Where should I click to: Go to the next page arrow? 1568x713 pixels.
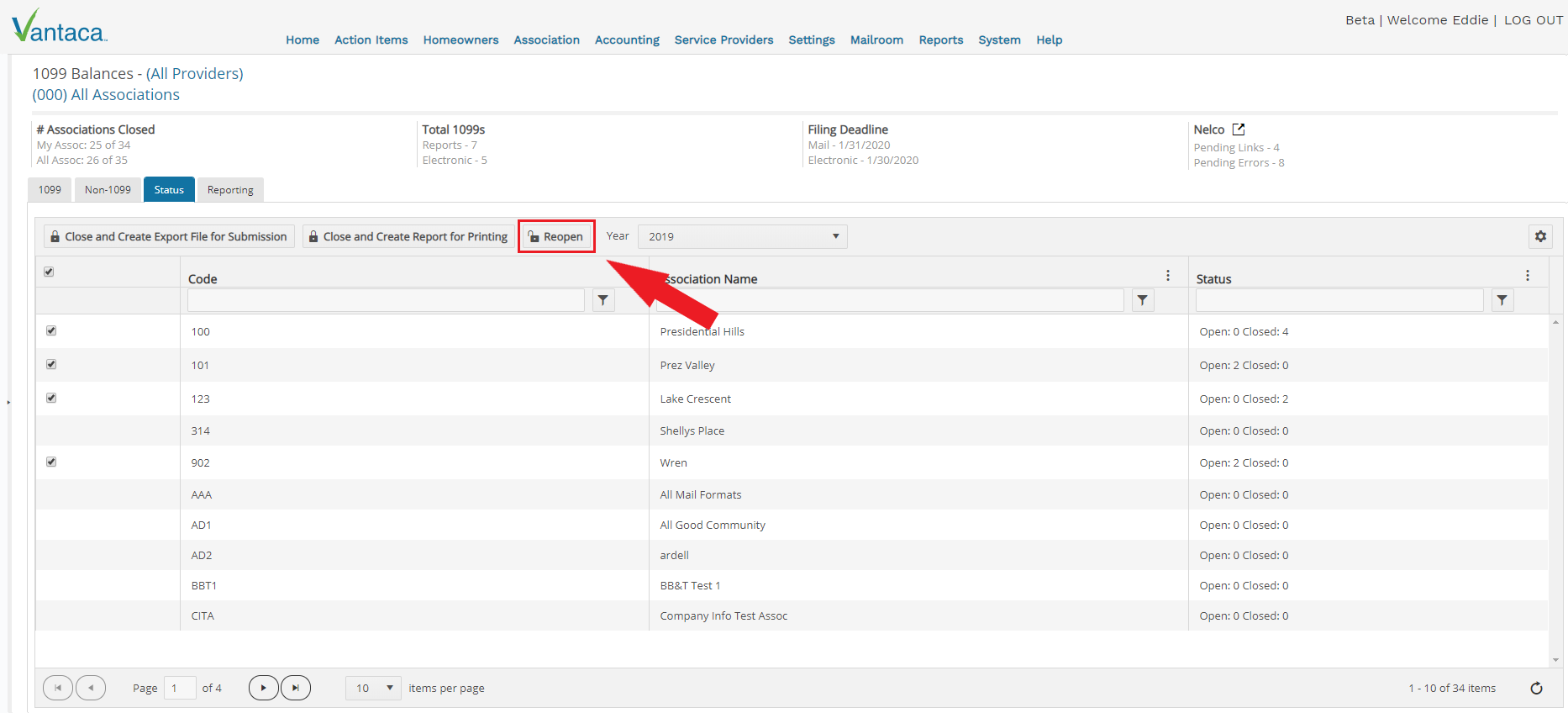tap(263, 688)
